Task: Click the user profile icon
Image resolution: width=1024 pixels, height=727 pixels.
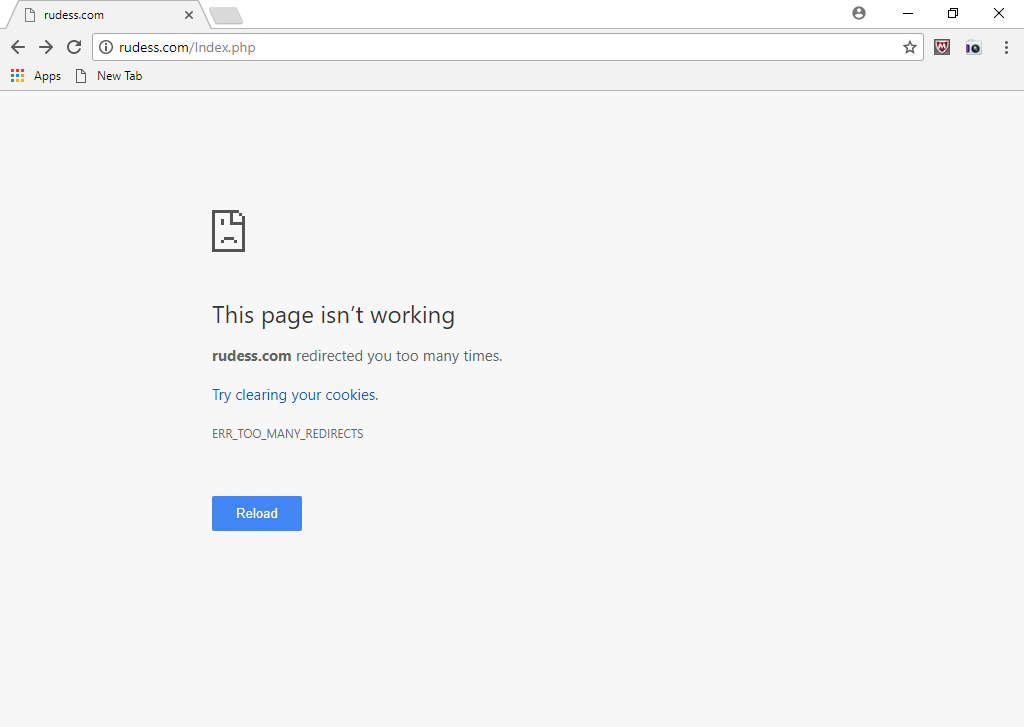Action: (858, 13)
